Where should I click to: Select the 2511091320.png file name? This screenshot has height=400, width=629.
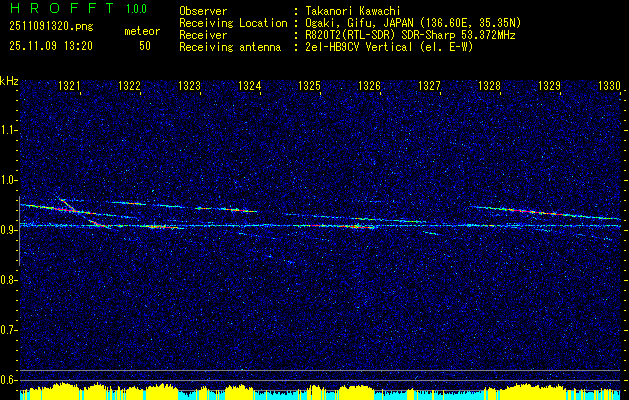[x=51, y=27]
